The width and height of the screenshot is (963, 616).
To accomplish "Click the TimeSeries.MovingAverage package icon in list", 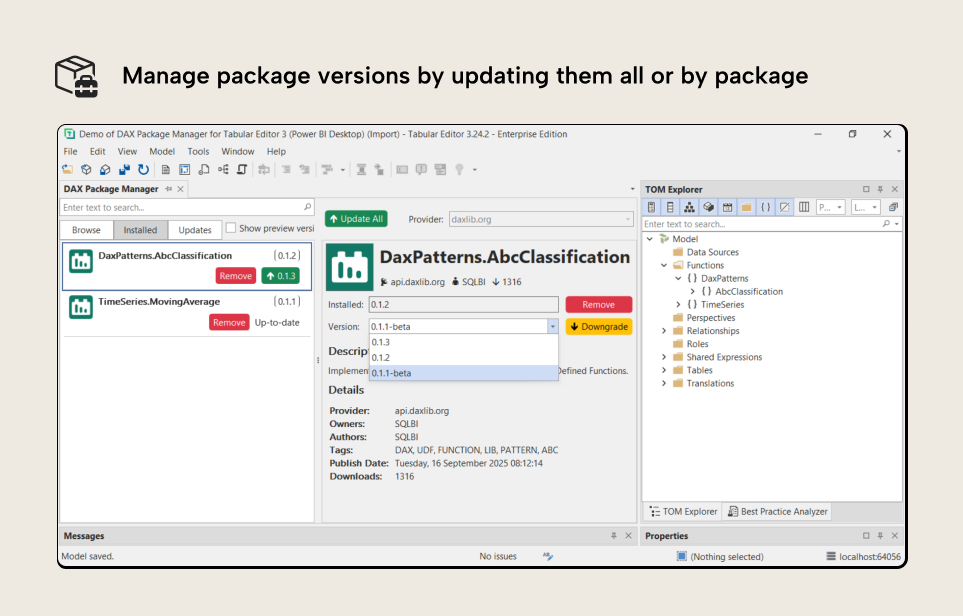I will click(x=80, y=307).
